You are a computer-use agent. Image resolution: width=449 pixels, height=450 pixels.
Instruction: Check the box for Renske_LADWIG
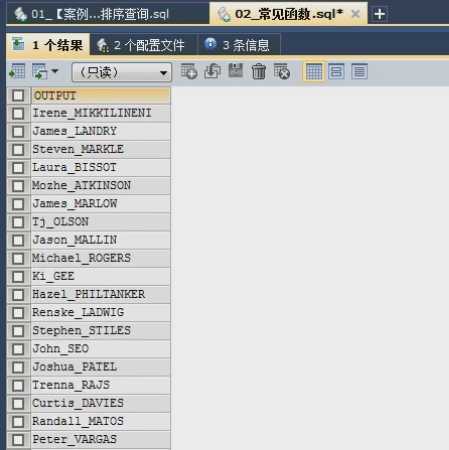18,313
